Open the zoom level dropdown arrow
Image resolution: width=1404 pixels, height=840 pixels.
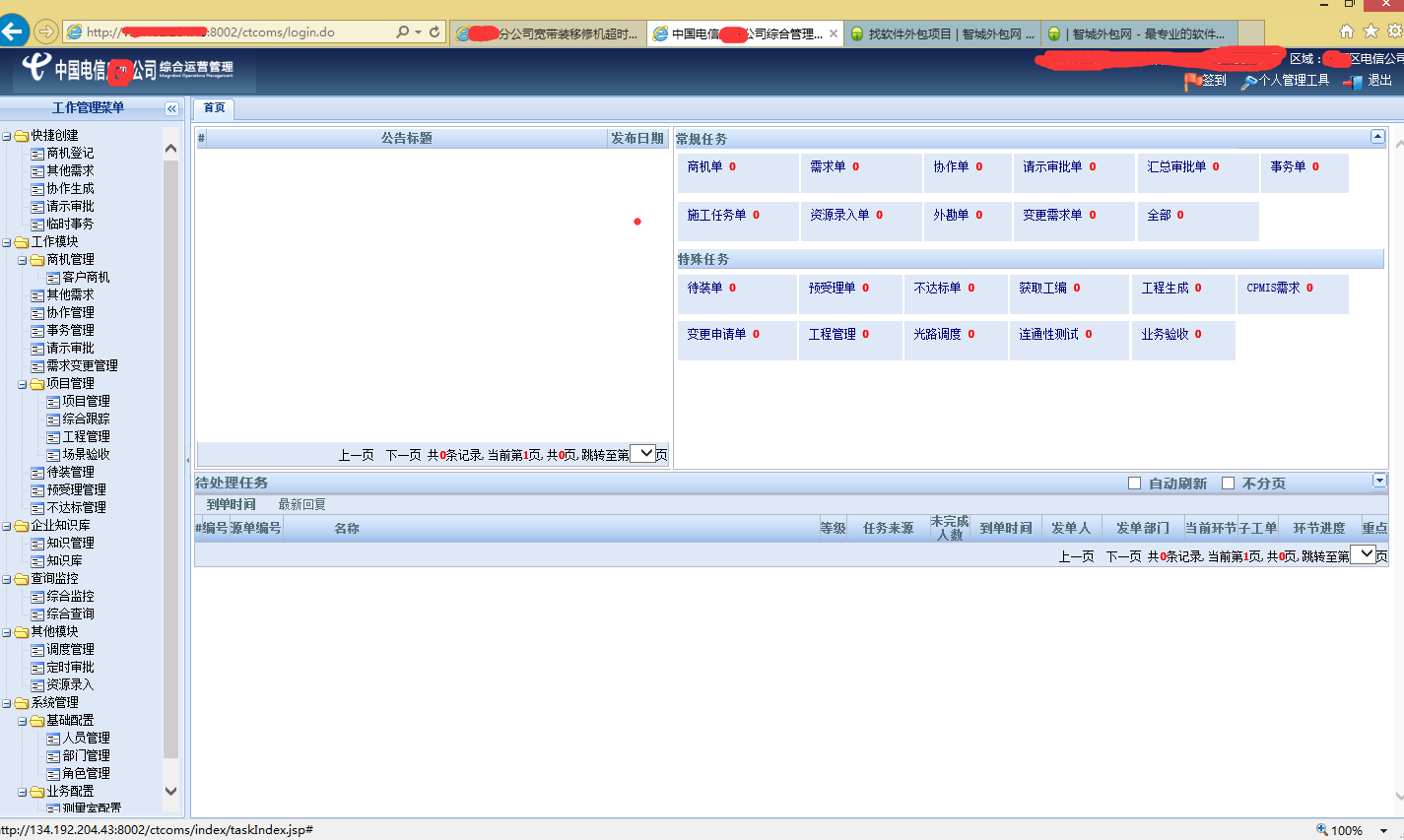(x=1383, y=831)
